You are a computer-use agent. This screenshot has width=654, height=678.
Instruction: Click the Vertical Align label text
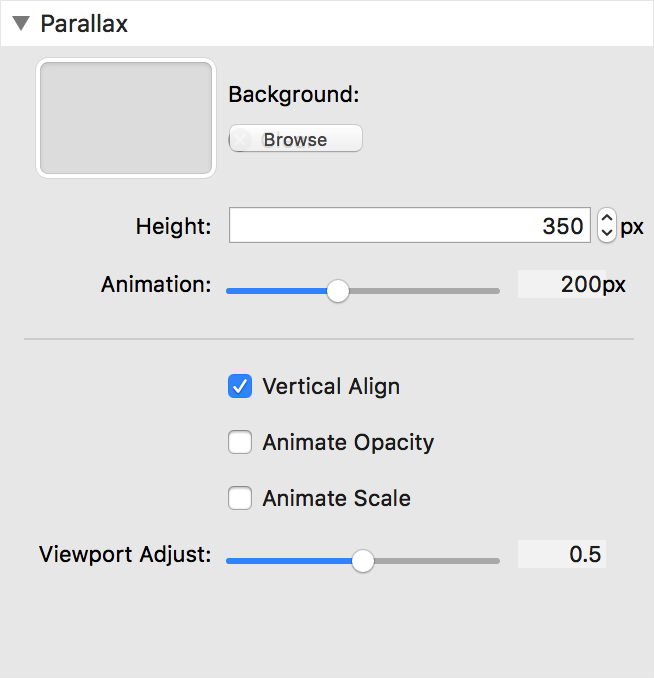pyautogui.click(x=331, y=386)
